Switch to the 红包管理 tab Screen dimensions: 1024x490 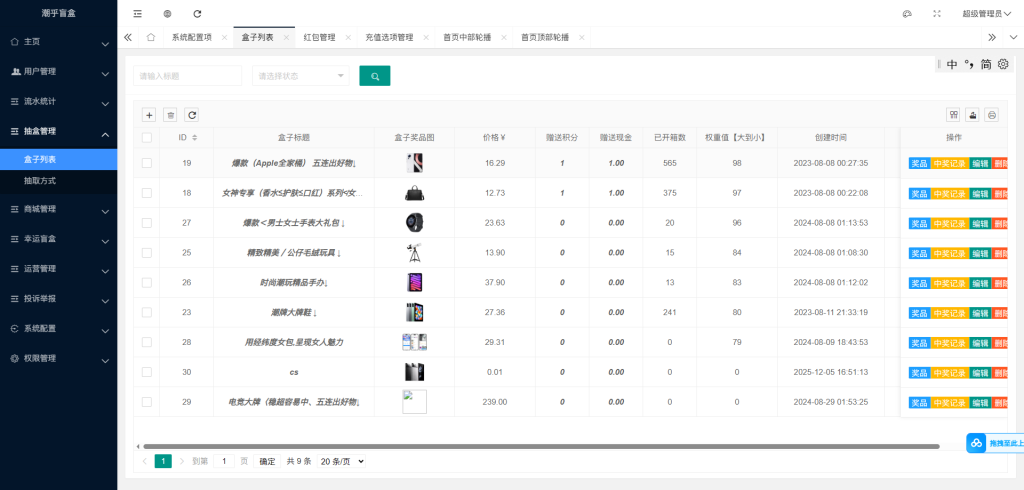coord(319,37)
